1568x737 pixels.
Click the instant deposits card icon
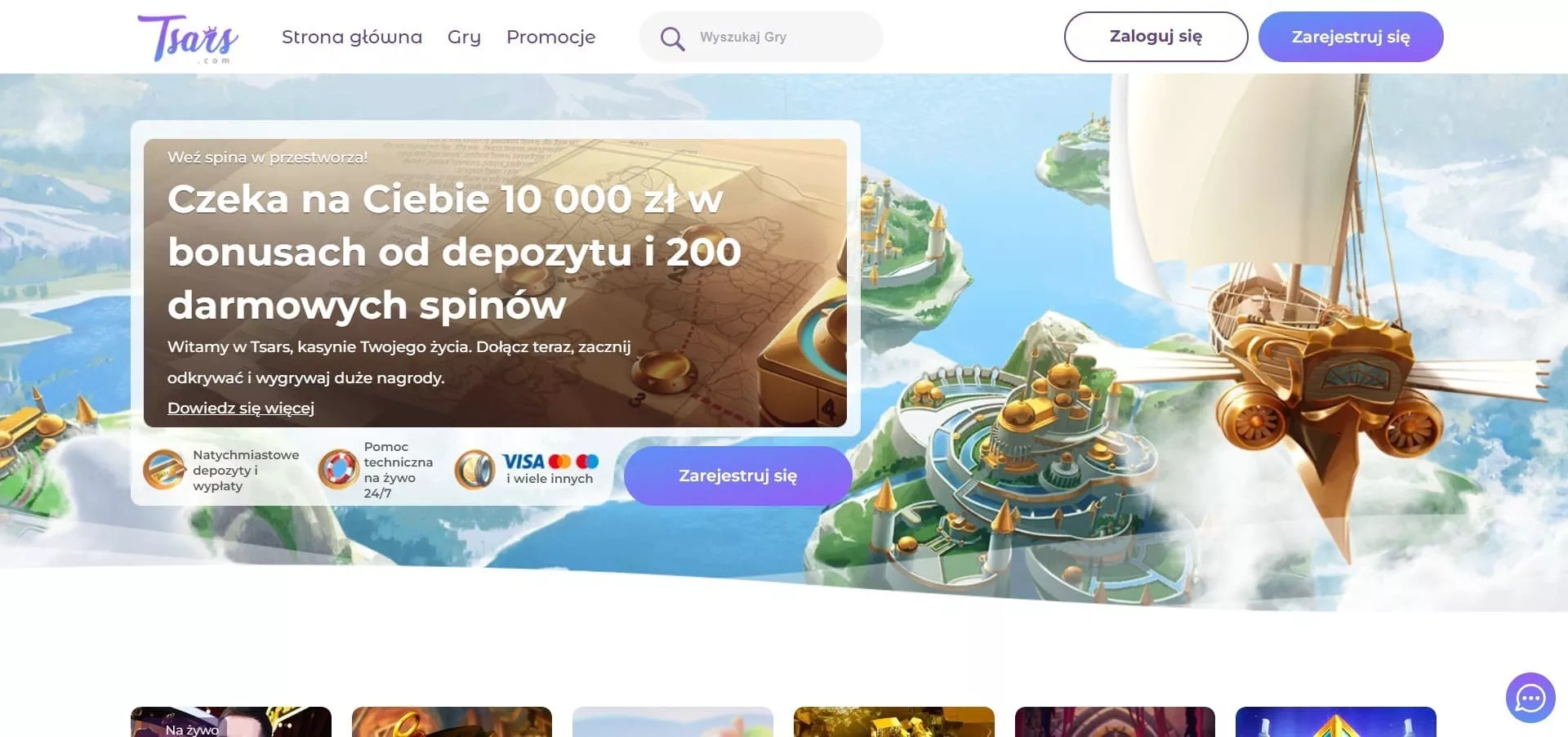tap(164, 470)
